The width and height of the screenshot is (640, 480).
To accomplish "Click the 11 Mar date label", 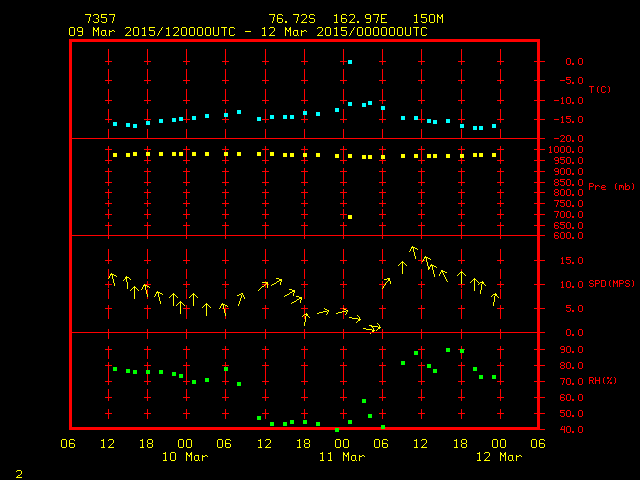I will pos(342,457).
